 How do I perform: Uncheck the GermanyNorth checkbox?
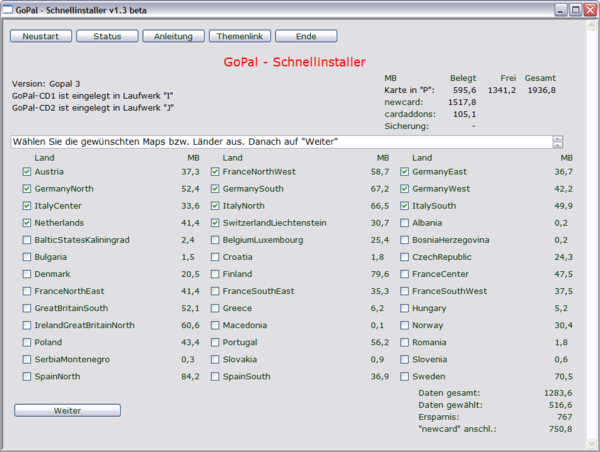click(x=26, y=189)
